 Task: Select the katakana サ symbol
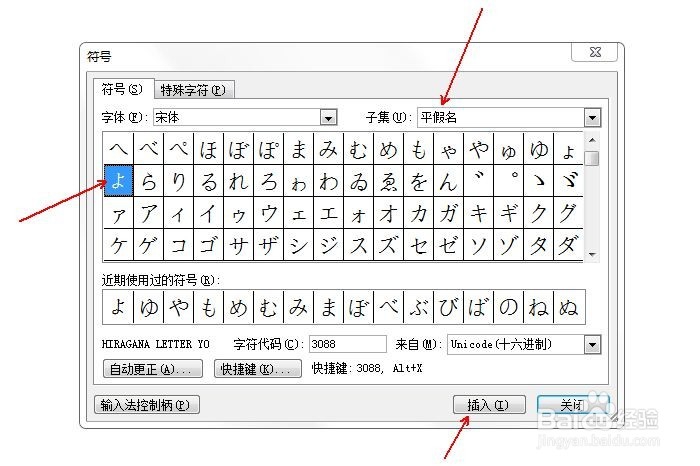pos(239,245)
